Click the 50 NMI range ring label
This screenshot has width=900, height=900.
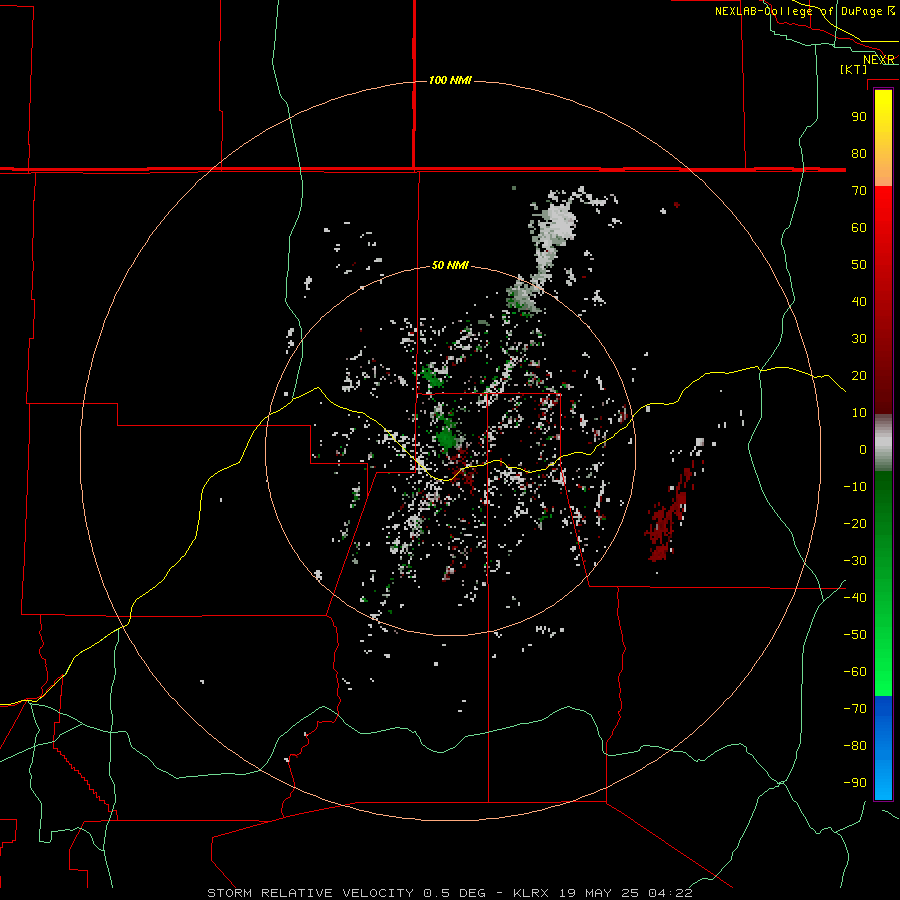click(450, 265)
